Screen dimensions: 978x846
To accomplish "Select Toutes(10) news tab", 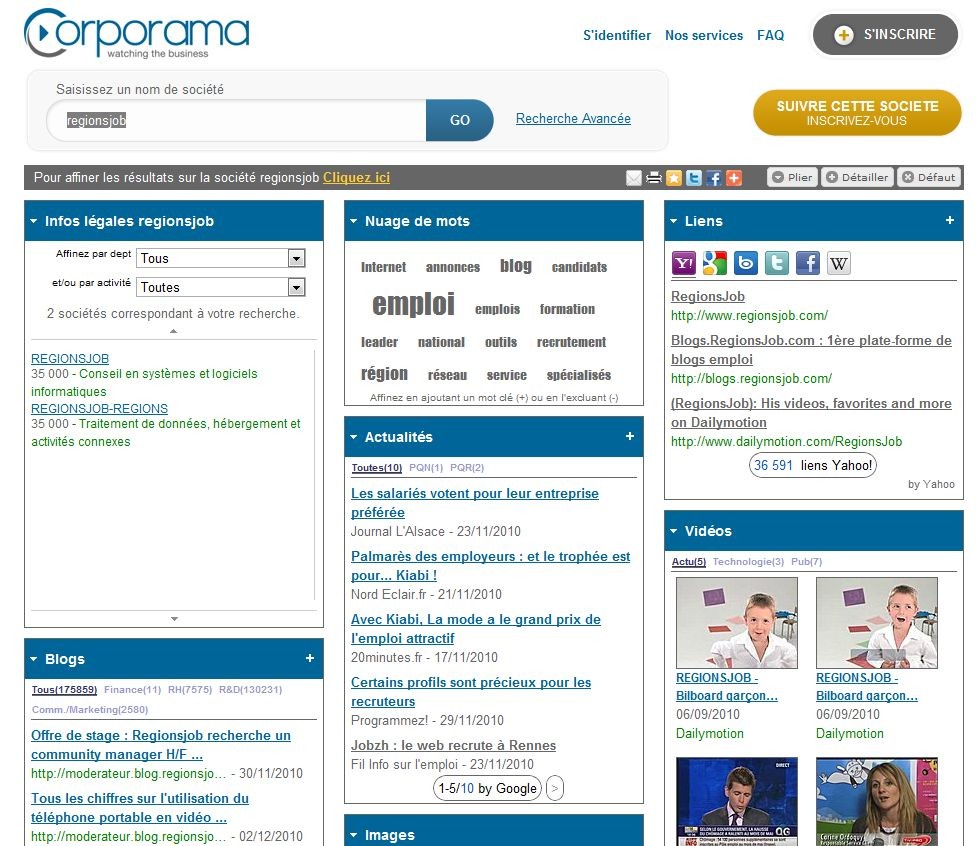I will pyautogui.click(x=377, y=468).
